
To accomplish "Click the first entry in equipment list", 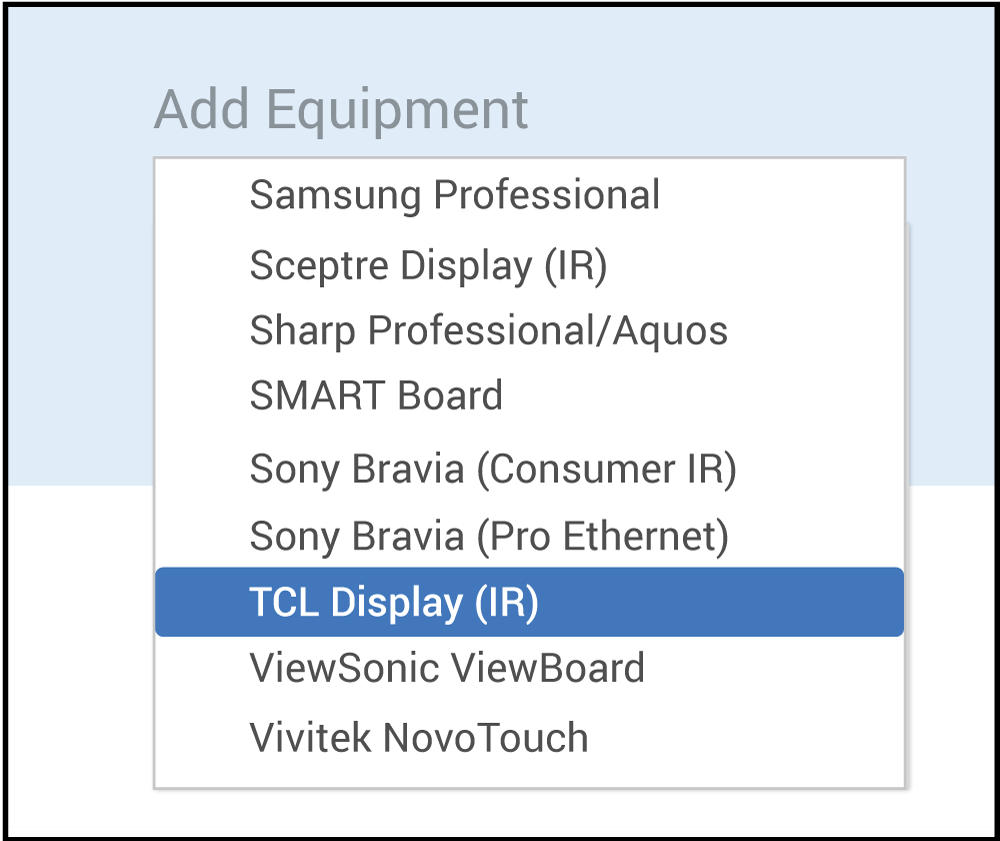I will point(455,195).
